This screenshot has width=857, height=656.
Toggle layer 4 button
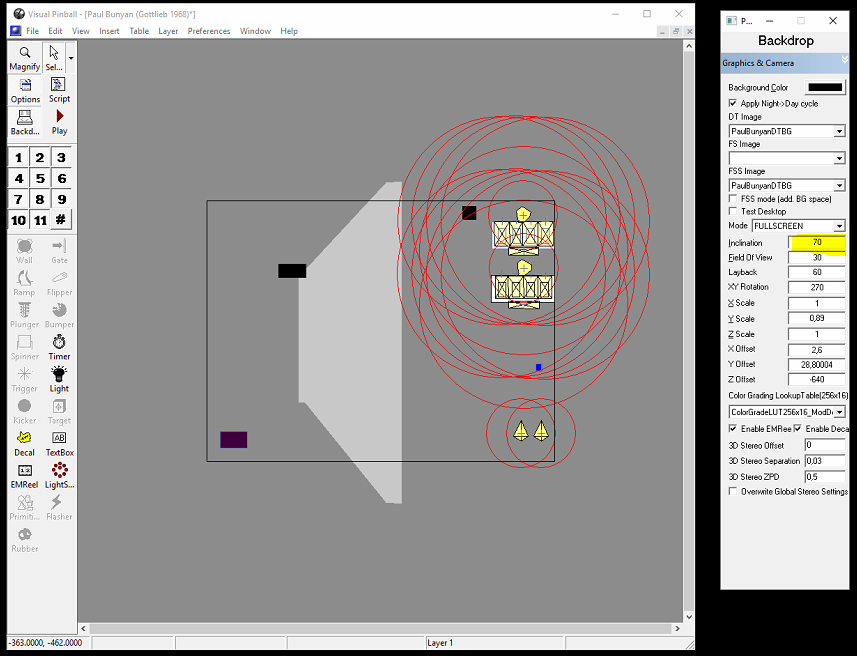click(19, 178)
